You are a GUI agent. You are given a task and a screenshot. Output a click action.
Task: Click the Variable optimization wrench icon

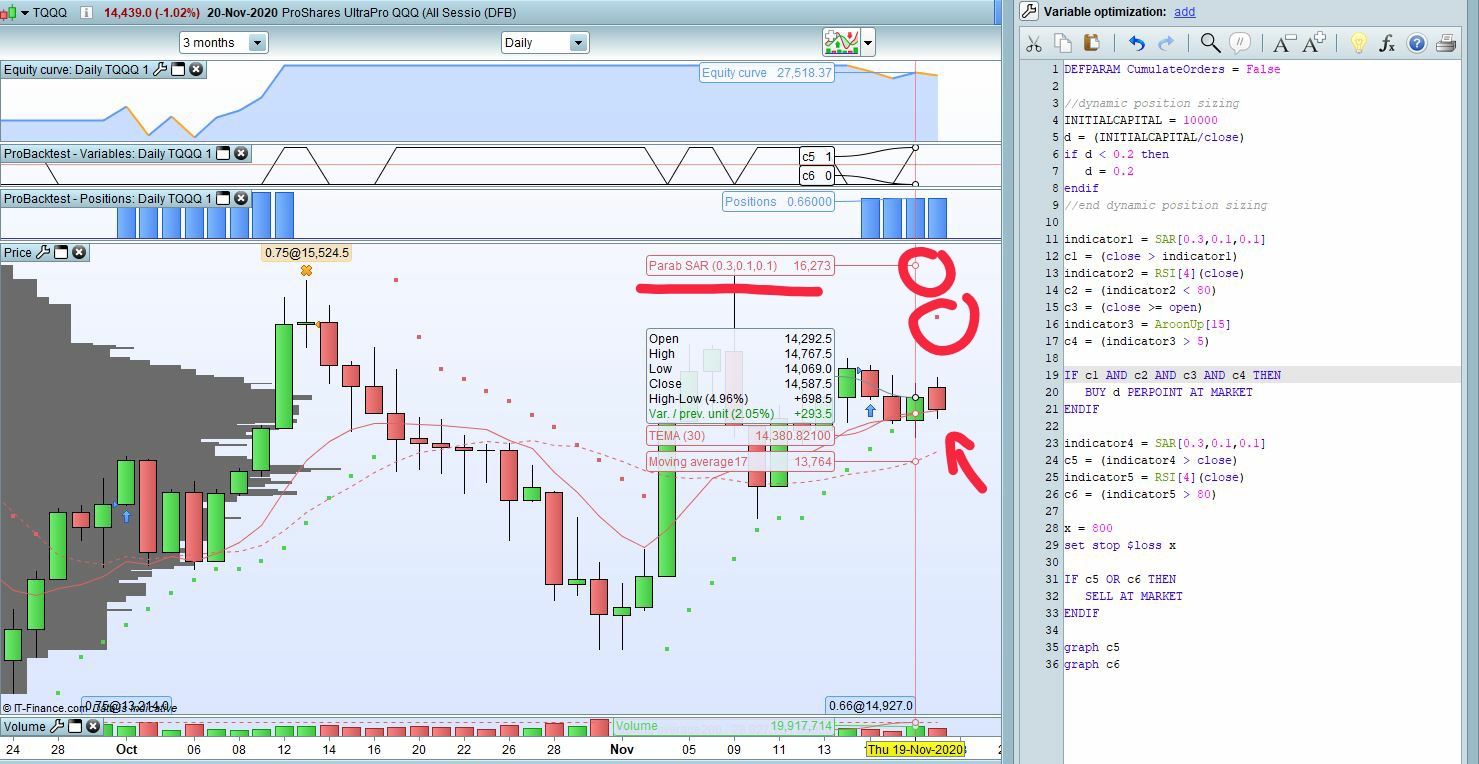coord(1030,12)
